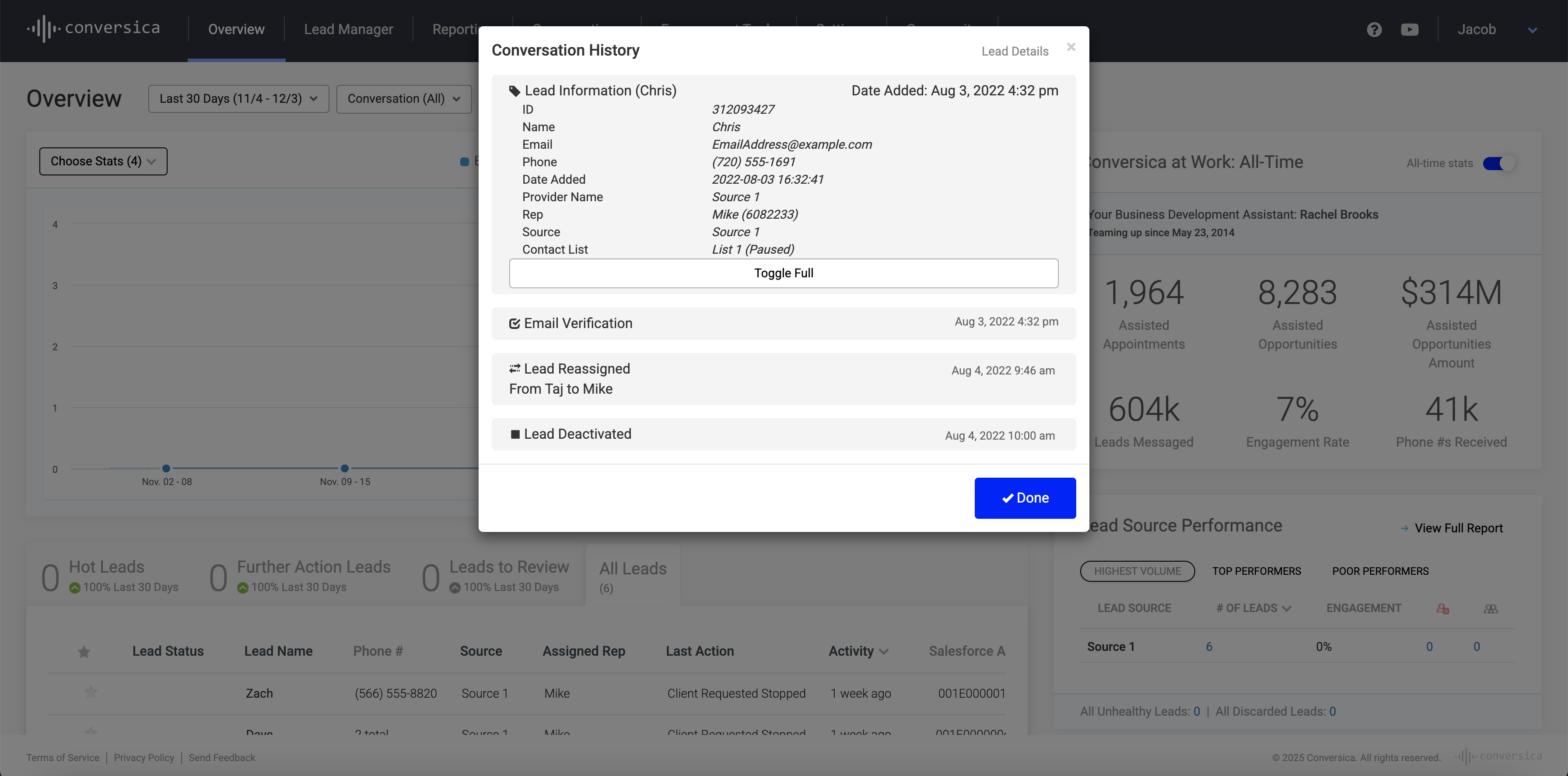Screen dimensions: 1568x776
Task: Select the Top Performers filter
Action: click(x=1256, y=571)
